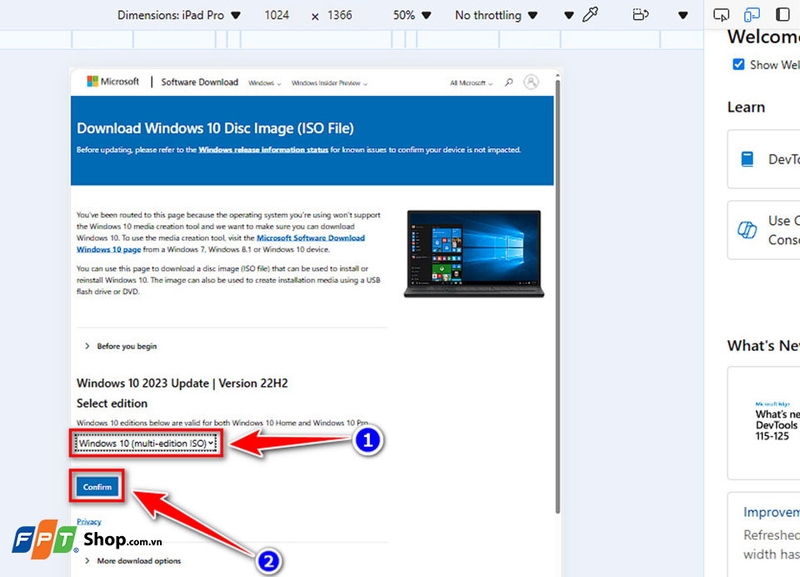Expand the Windows Insider Preview menu
This screenshot has width=800, height=577.
click(x=329, y=83)
